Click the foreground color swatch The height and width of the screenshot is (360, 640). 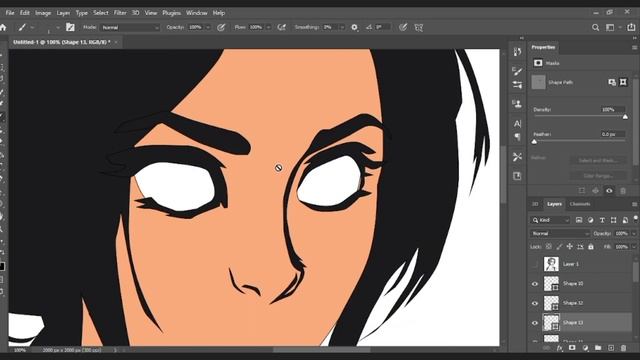coord(2,267)
